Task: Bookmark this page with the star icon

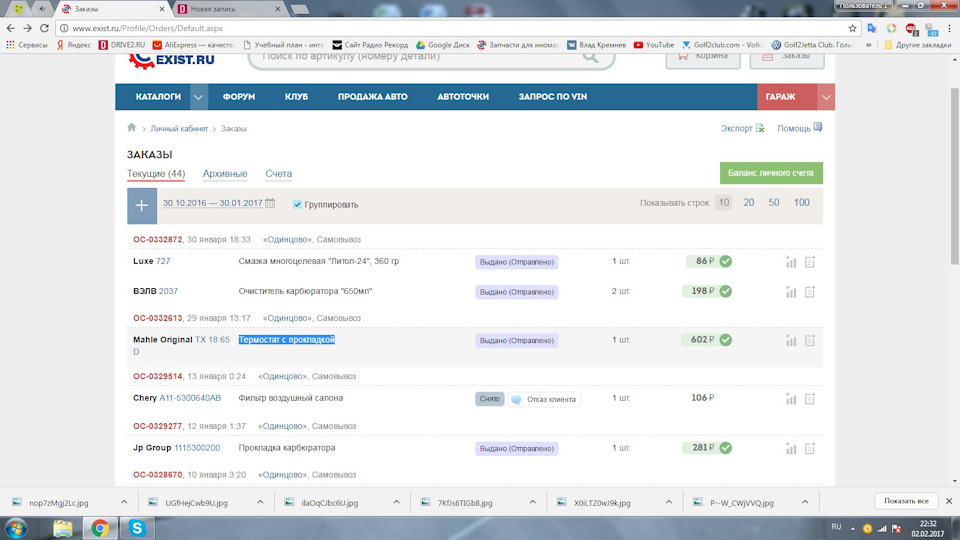Action: tap(852, 28)
